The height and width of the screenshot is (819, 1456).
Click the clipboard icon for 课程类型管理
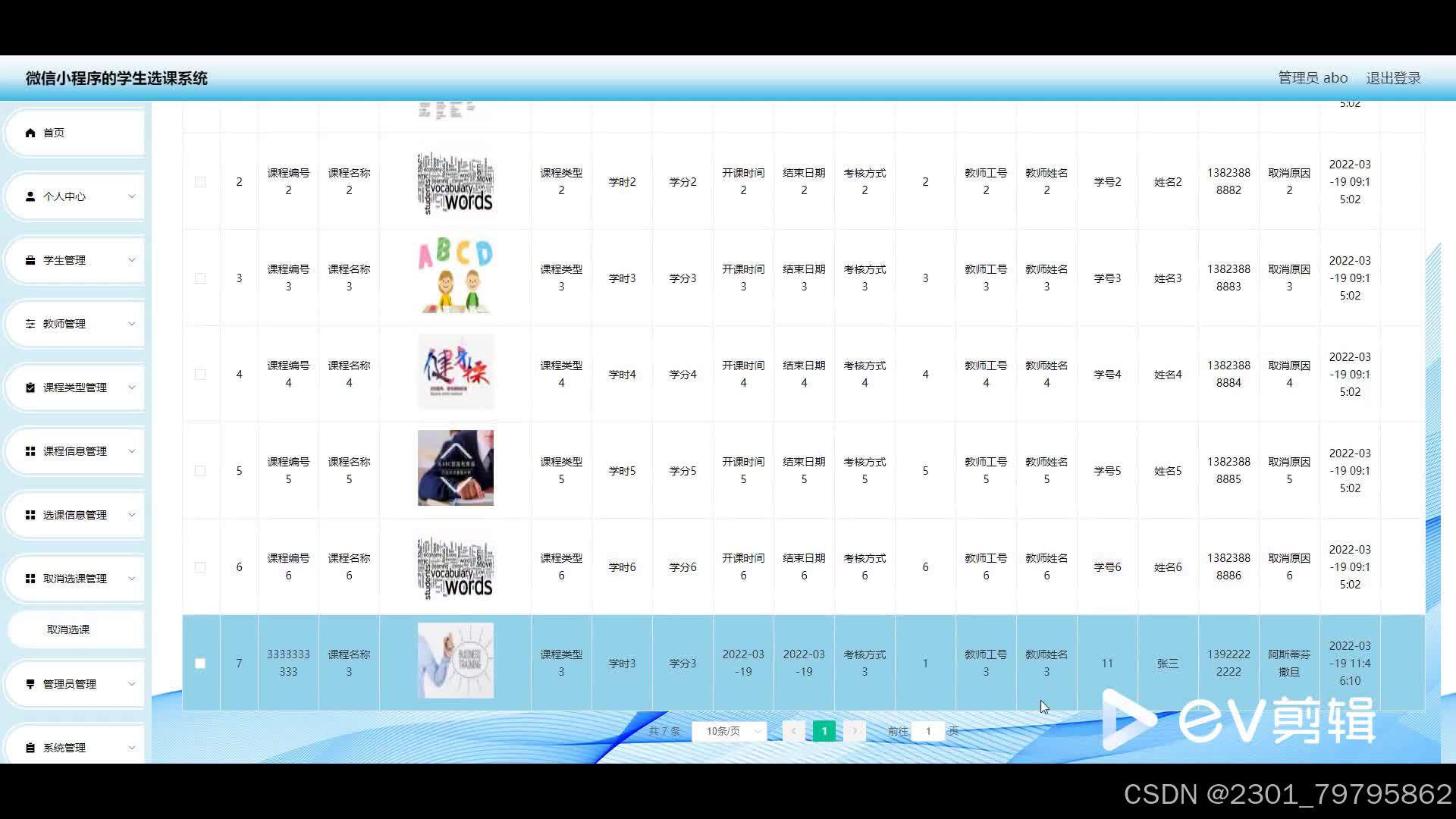30,388
